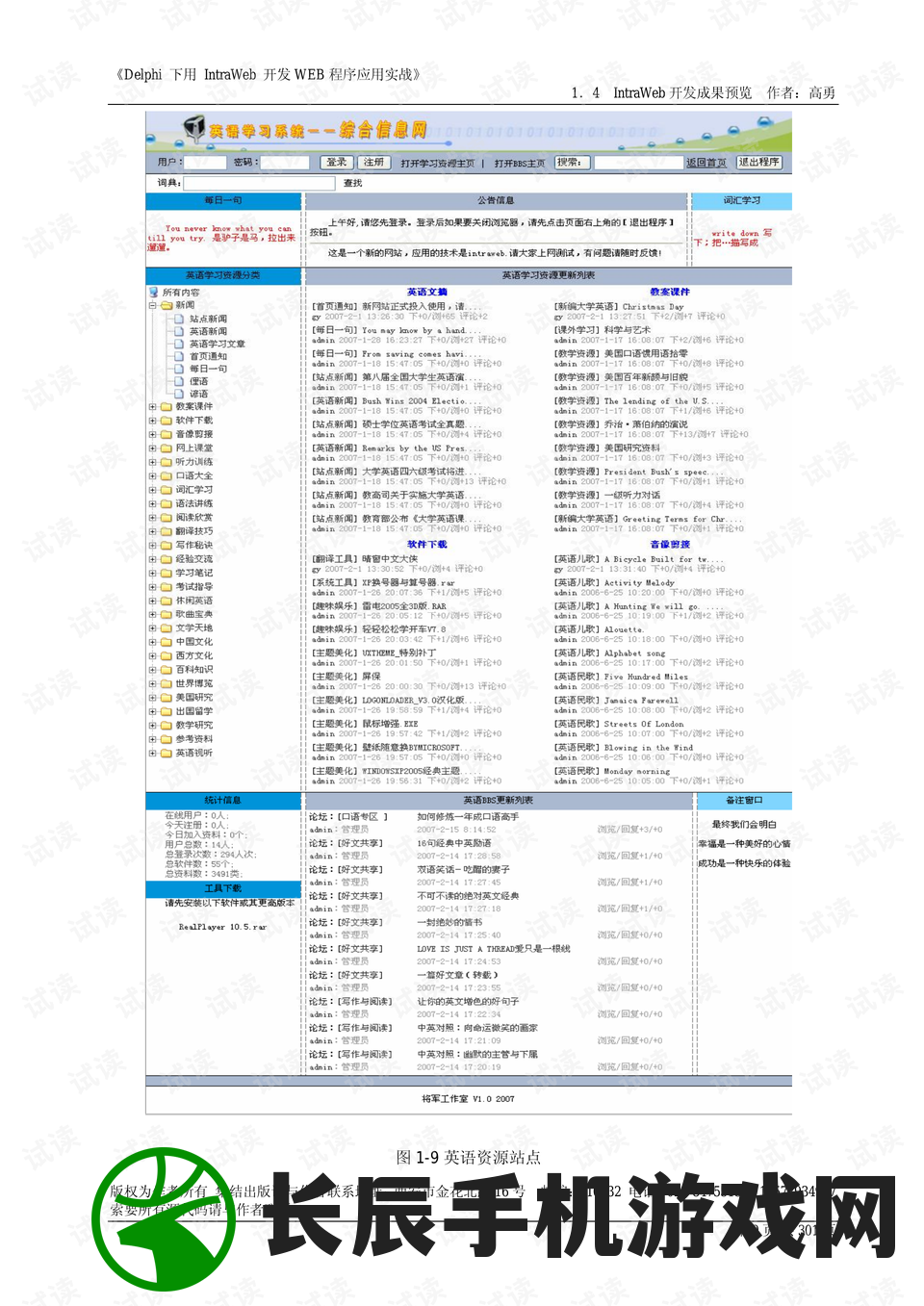The width and height of the screenshot is (924, 1306).
Task: Collapse the 新闻 tree node
Action: click(152, 305)
